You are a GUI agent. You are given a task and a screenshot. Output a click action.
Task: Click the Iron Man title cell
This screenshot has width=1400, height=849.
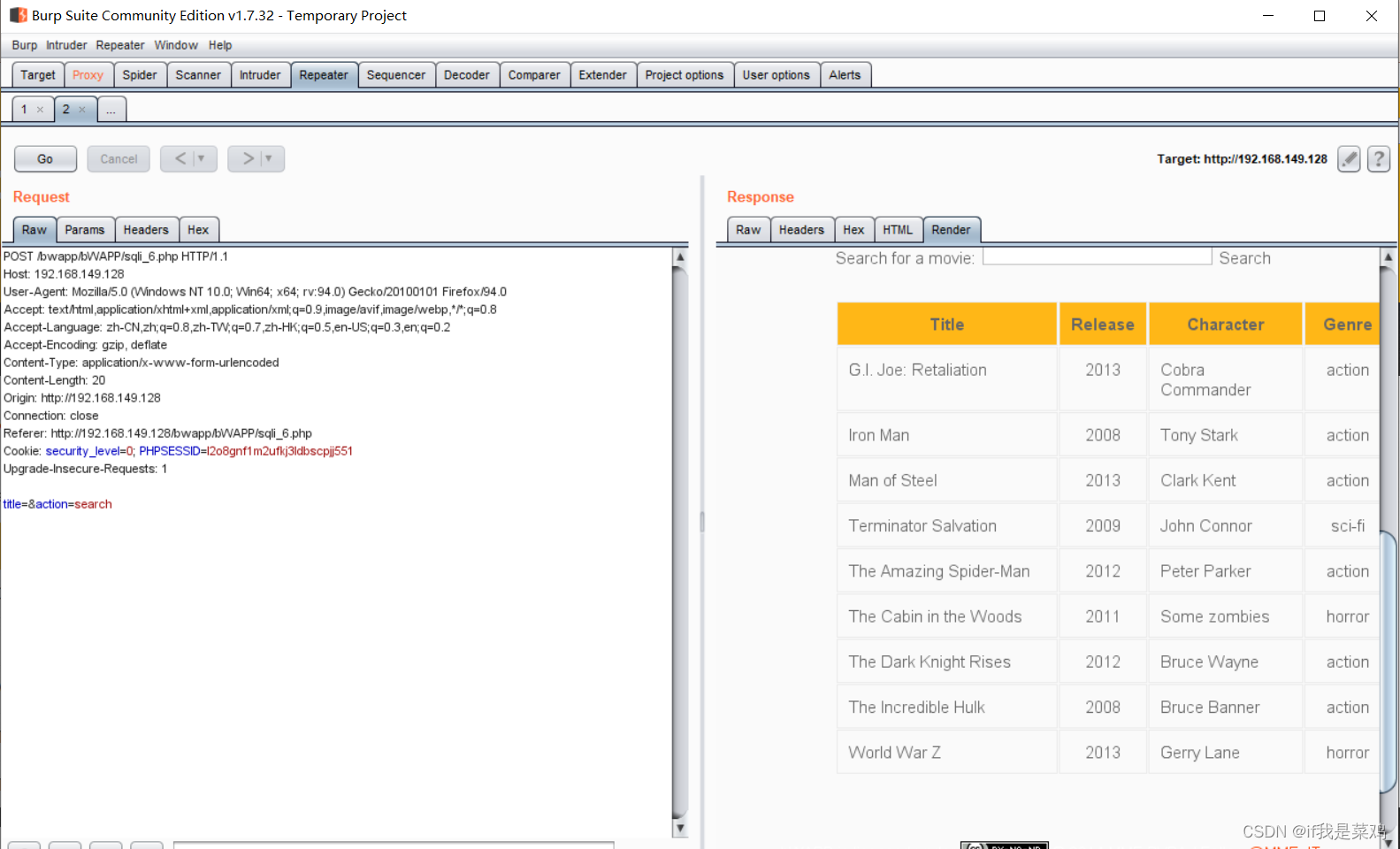point(947,435)
